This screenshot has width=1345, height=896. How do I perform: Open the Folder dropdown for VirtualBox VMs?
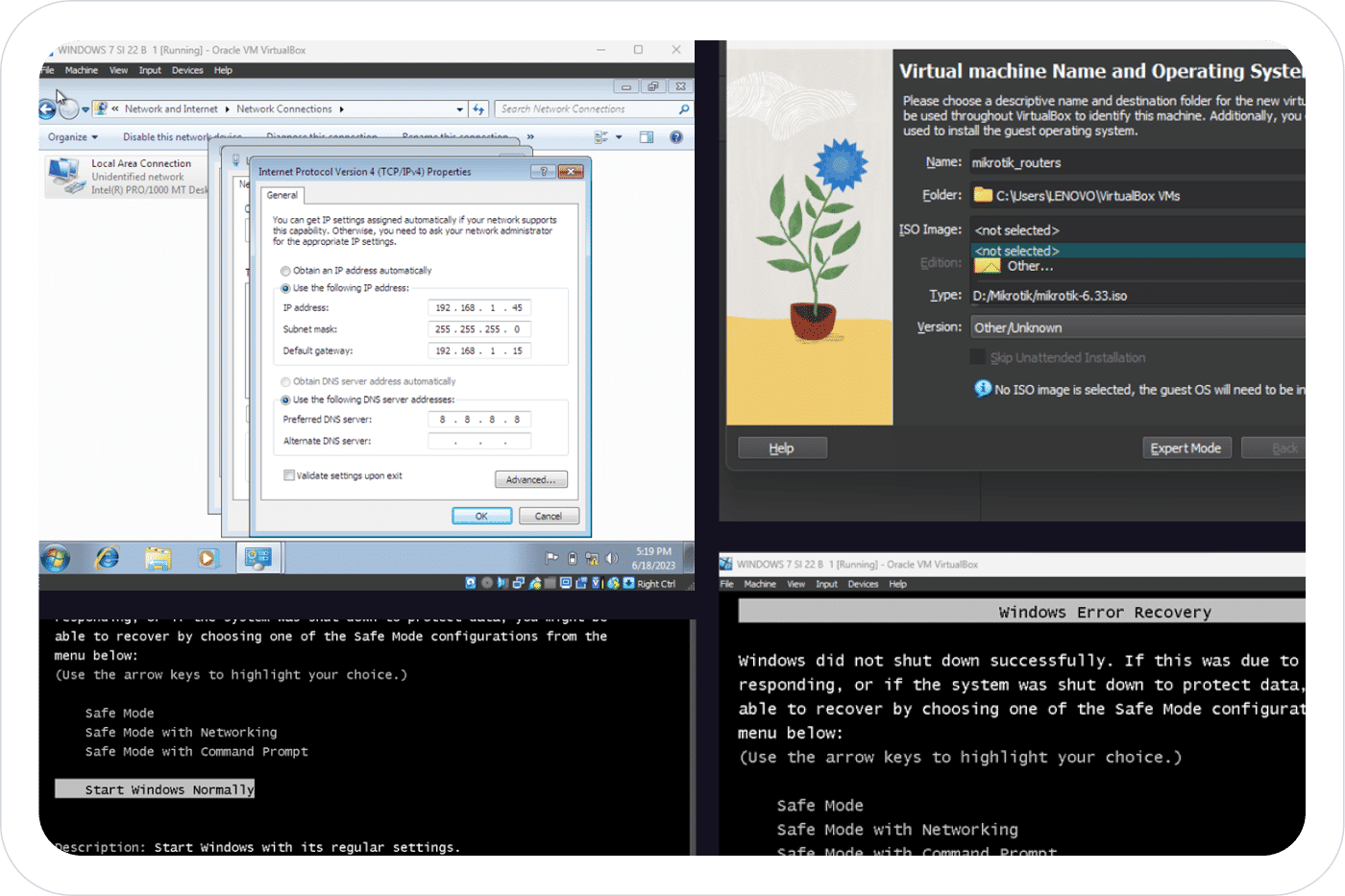pyautogui.click(x=1137, y=196)
